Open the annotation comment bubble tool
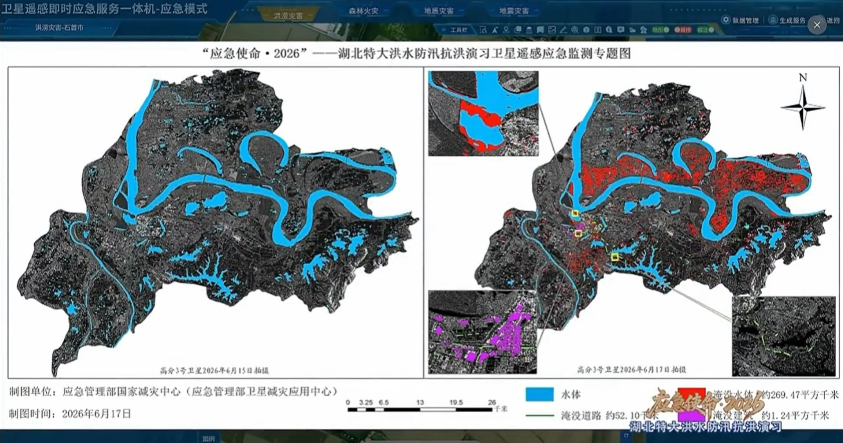The width and height of the screenshot is (843, 443). pyautogui.click(x=620, y=30)
